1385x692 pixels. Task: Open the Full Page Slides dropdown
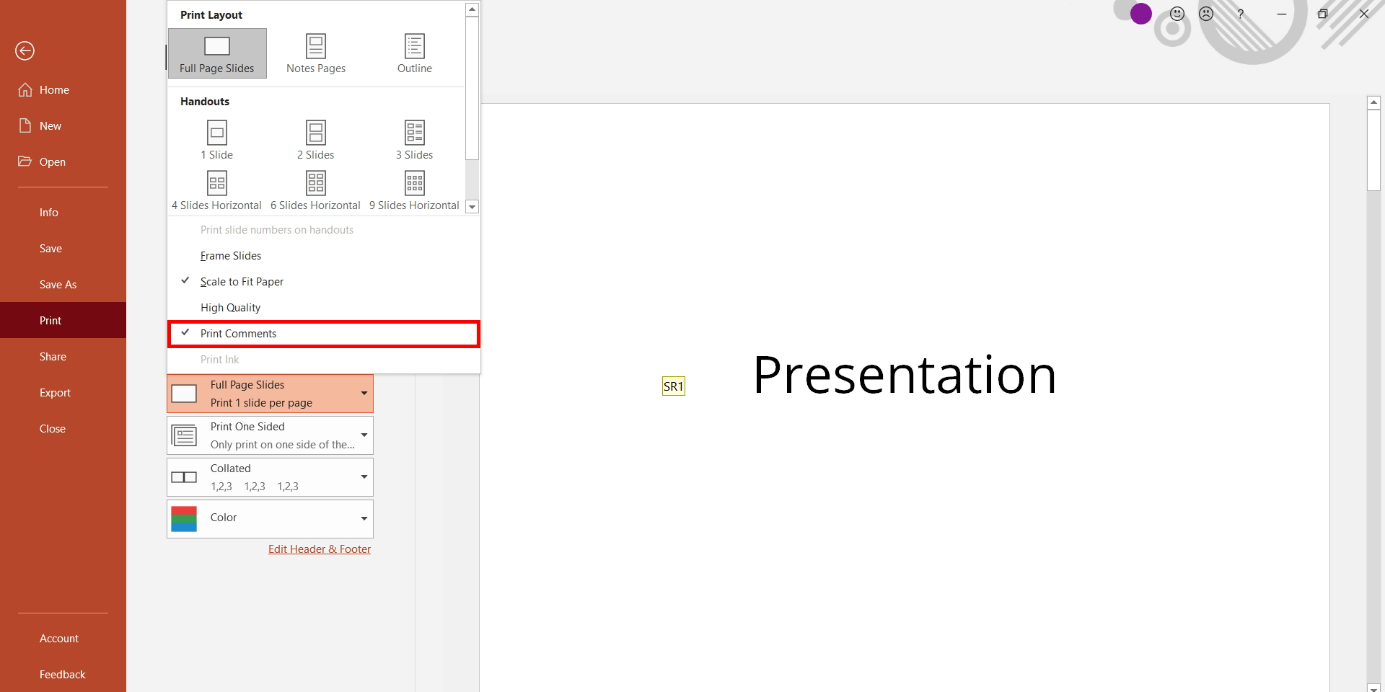pyautogui.click(x=270, y=394)
